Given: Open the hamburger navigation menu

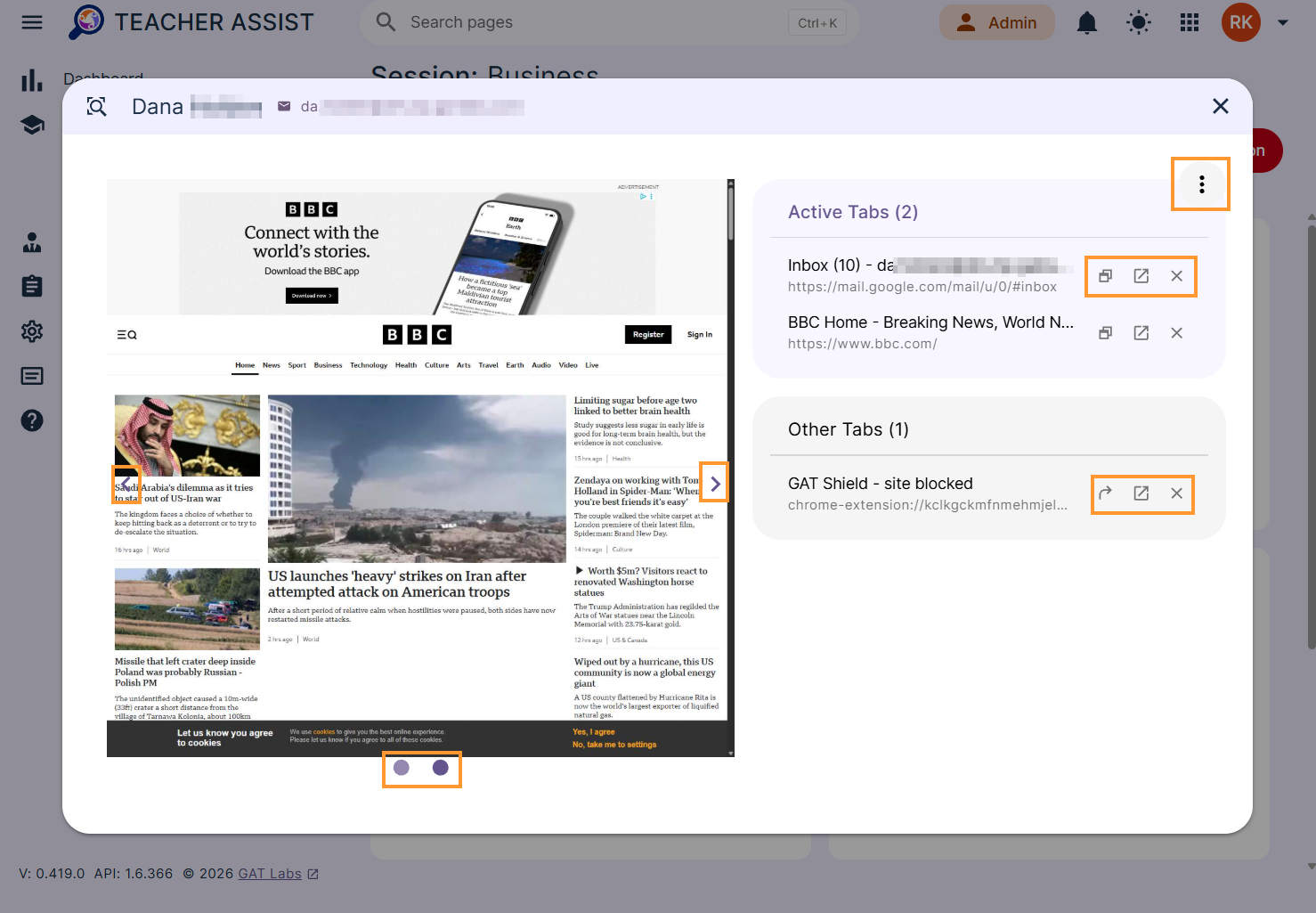Looking at the screenshot, I should [32, 22].
